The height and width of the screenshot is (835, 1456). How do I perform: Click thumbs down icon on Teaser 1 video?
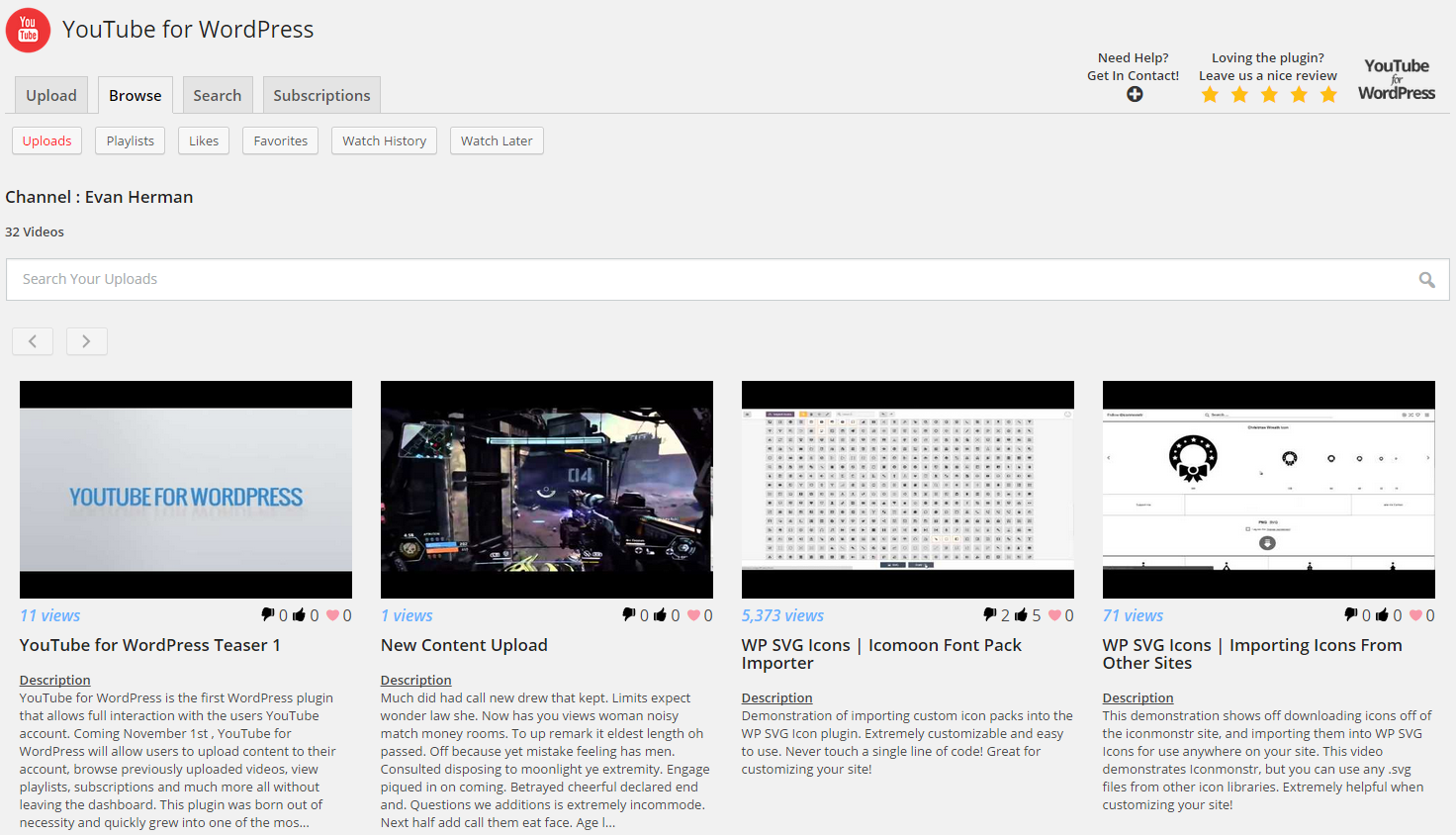[268, 614]
